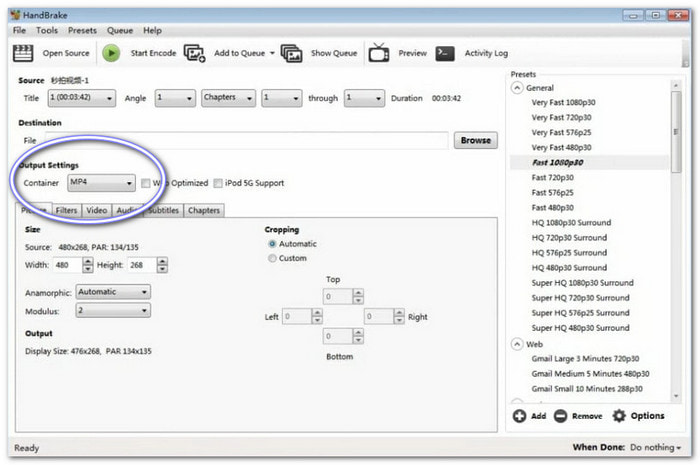Open the Help menu

(x=152, y=30)
